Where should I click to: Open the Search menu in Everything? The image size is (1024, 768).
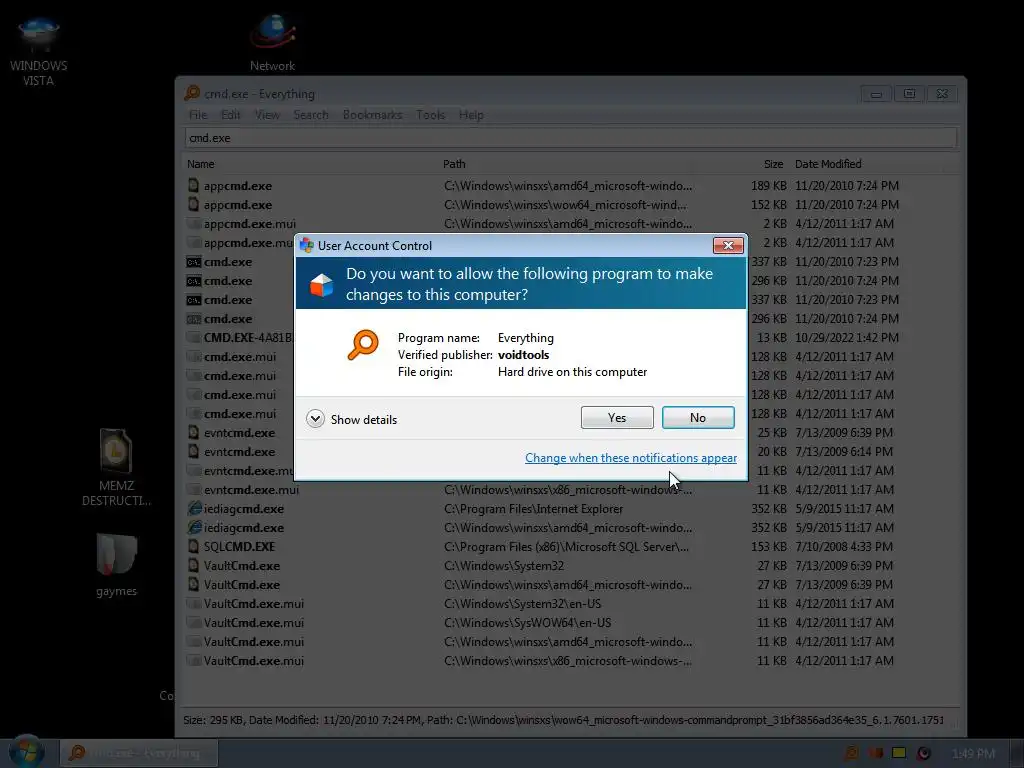[x=311, y=115]
